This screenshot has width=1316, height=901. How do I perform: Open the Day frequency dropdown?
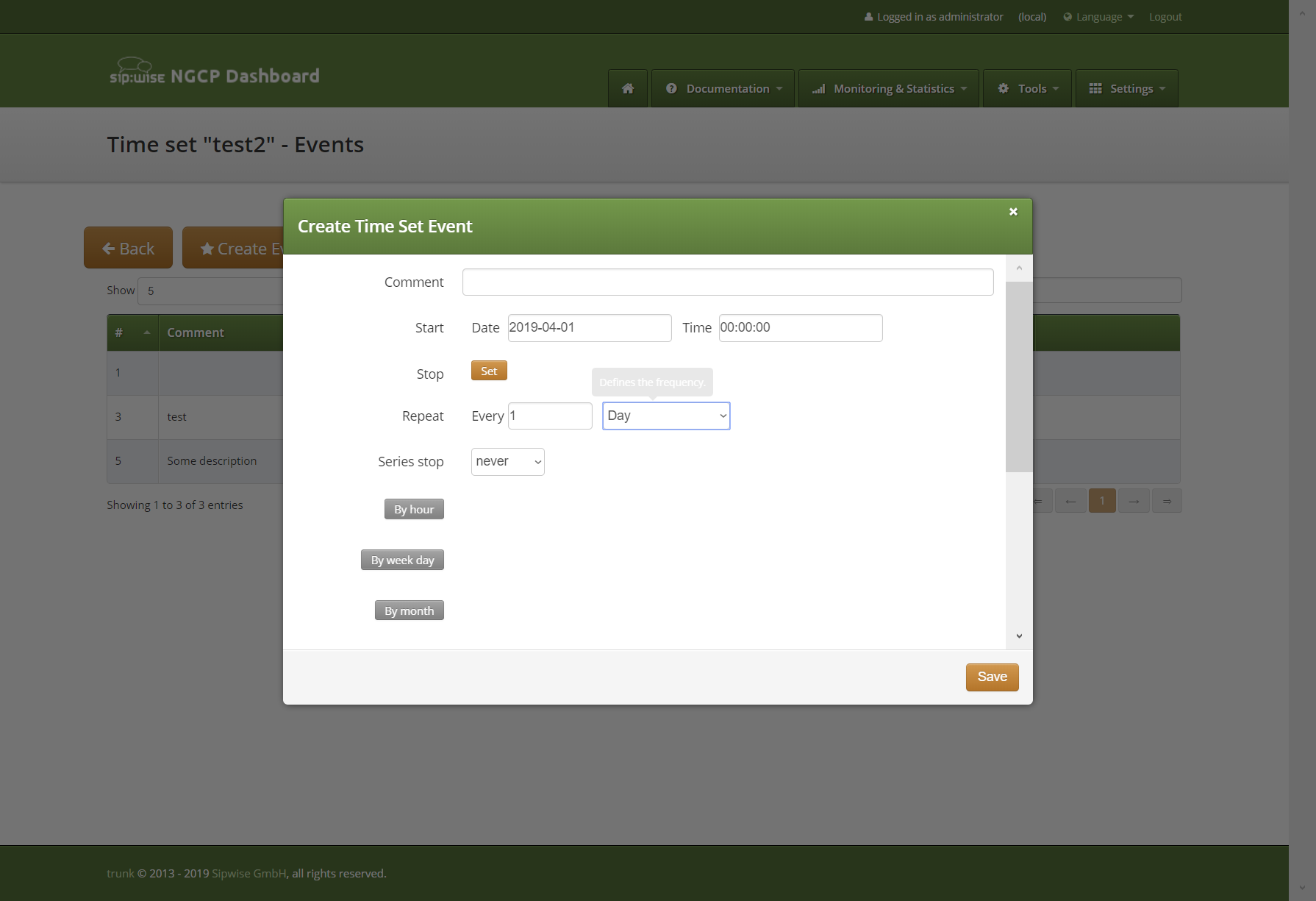point(666,416)
